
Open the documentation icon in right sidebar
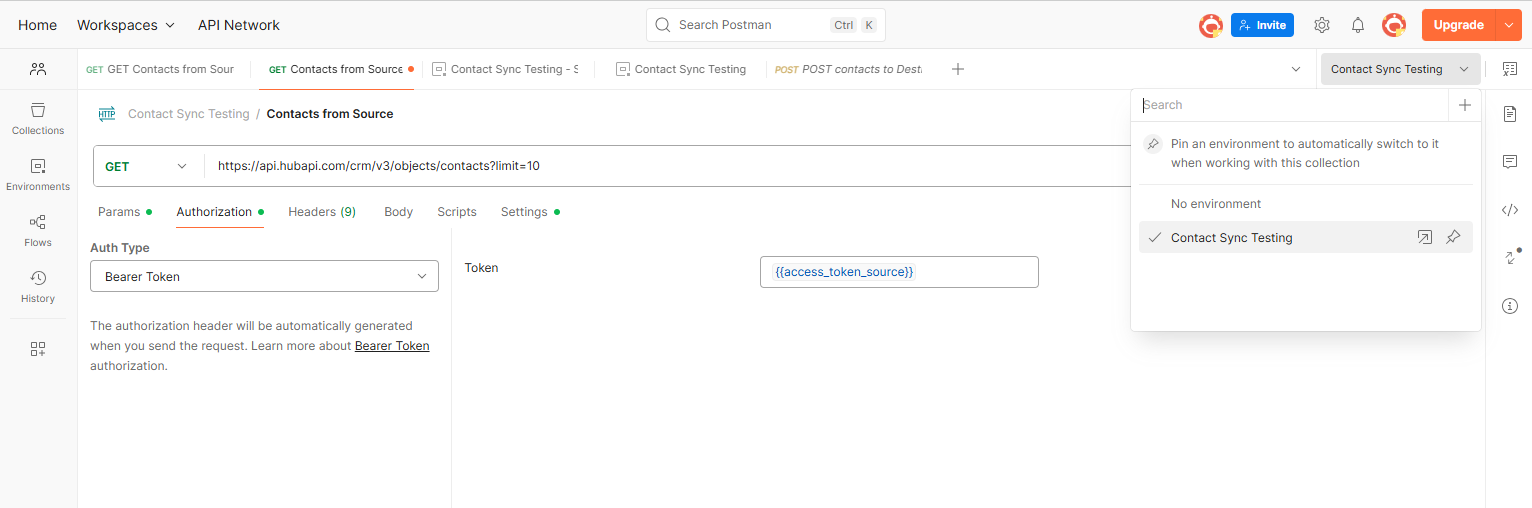[1510, 114]
